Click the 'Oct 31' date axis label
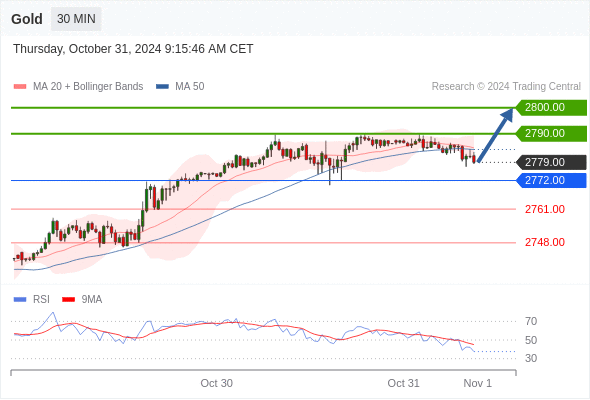The width and height of the screenshot is (590, 400). click(x=403, y=383)
